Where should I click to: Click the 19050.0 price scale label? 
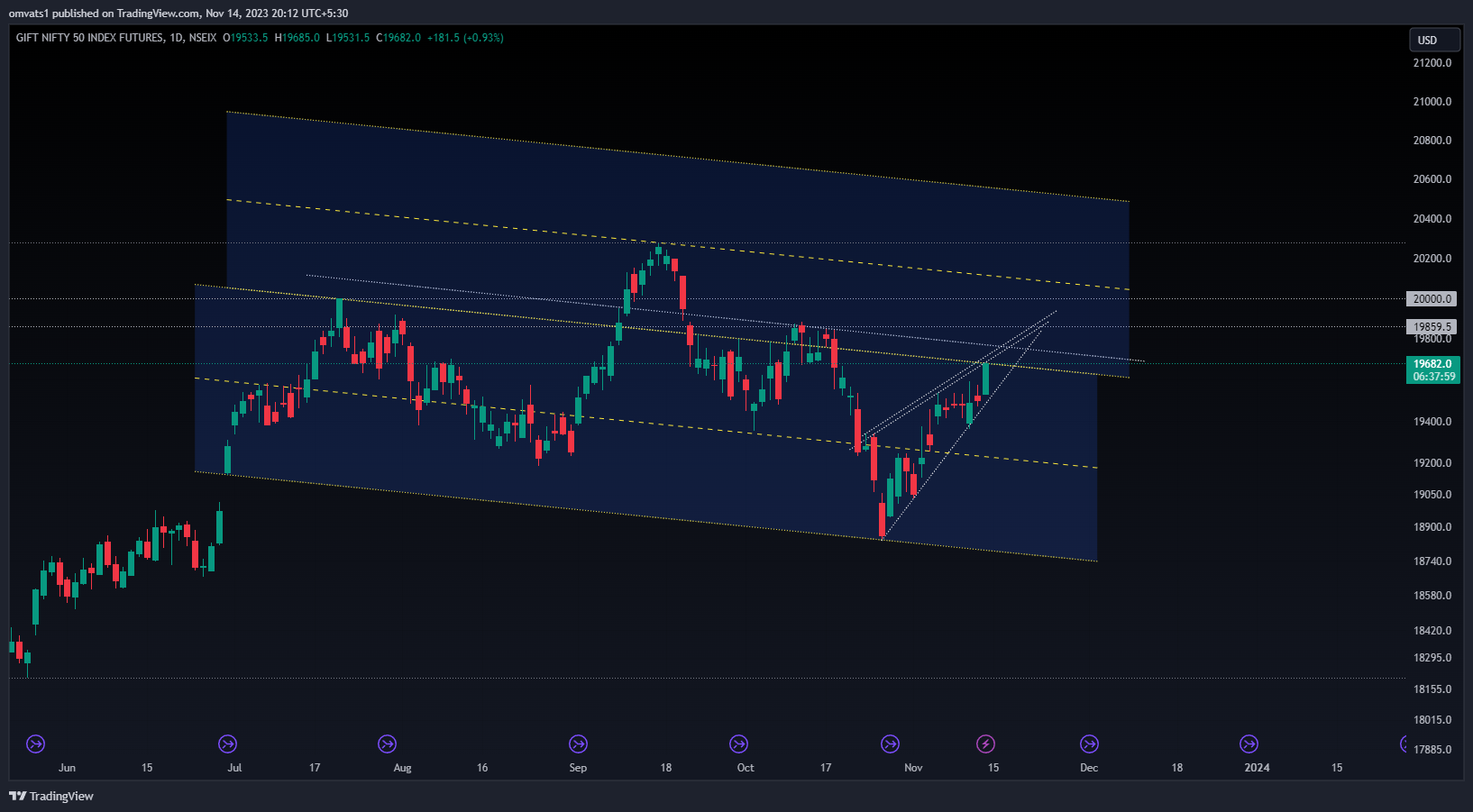click(x=1432, y=495)
